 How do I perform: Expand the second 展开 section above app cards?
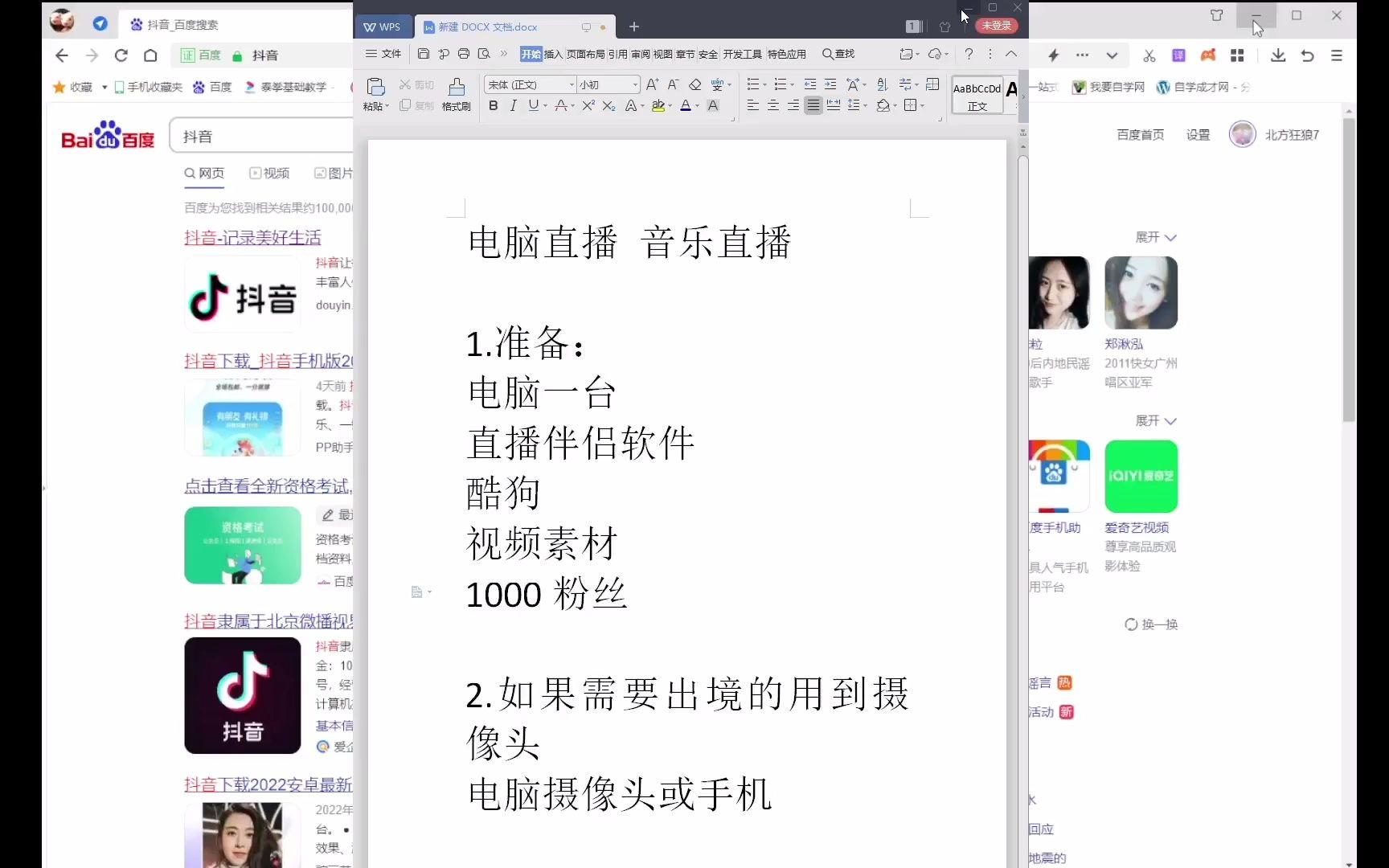pyautogui.click(x=1156, y=420)
